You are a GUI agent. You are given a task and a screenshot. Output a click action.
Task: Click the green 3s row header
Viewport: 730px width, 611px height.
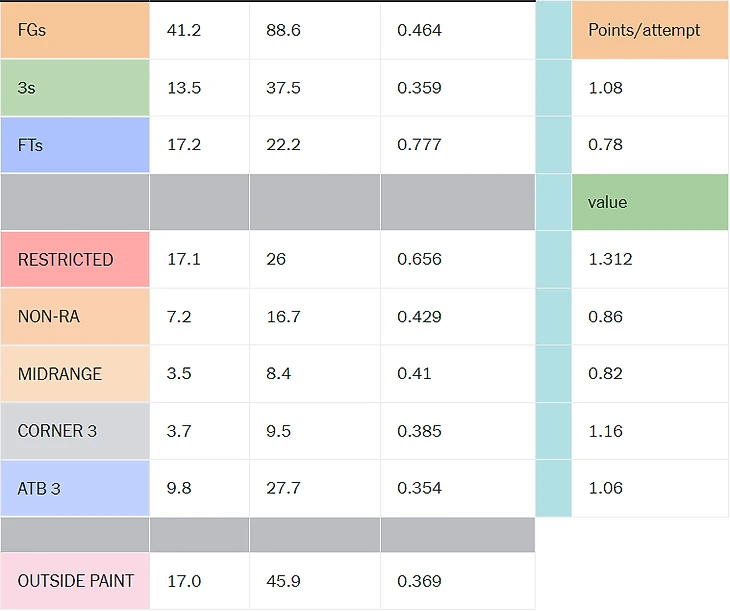click(75, 88)
